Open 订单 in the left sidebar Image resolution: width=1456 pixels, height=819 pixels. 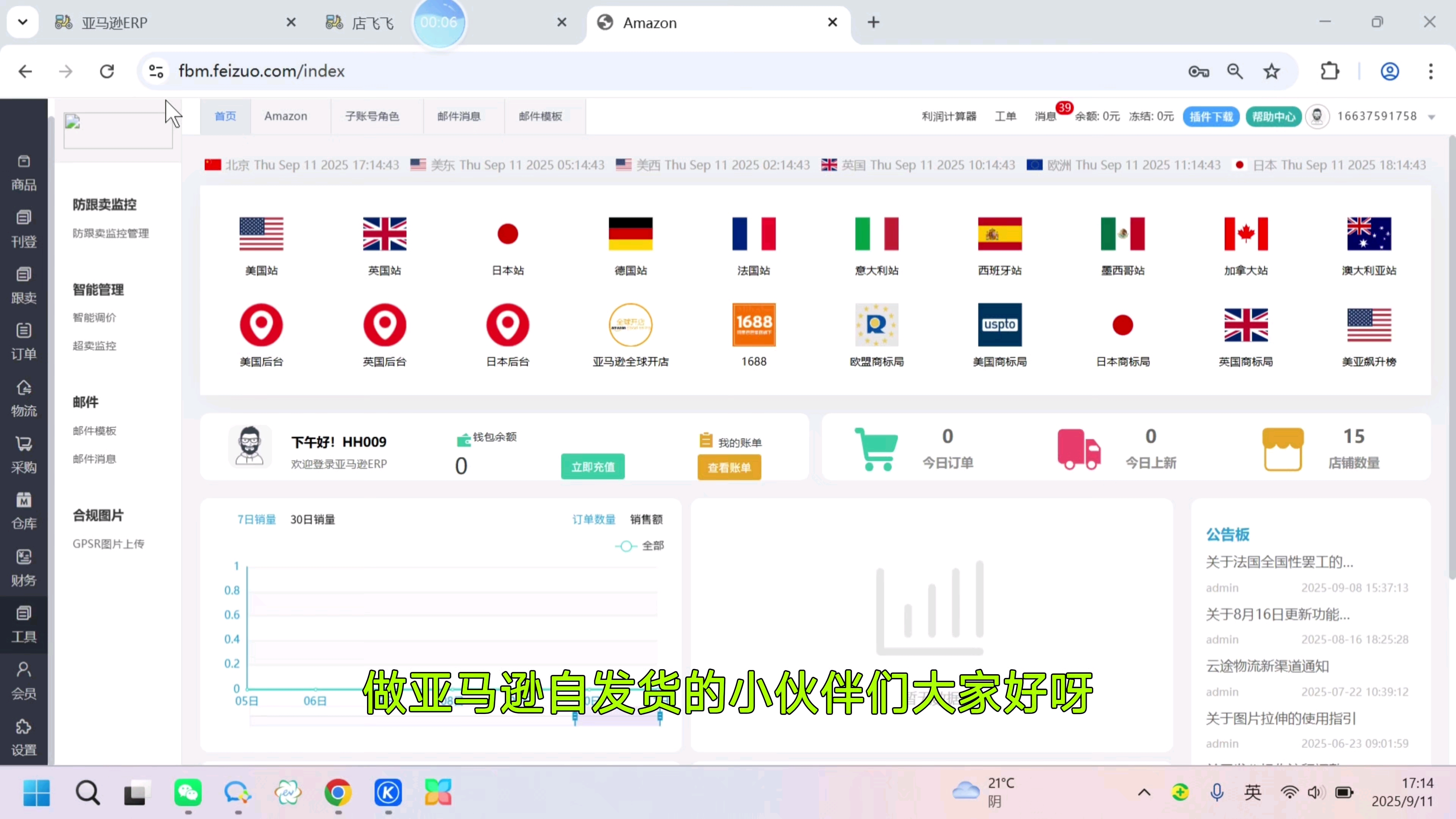(x=24, y=342)
